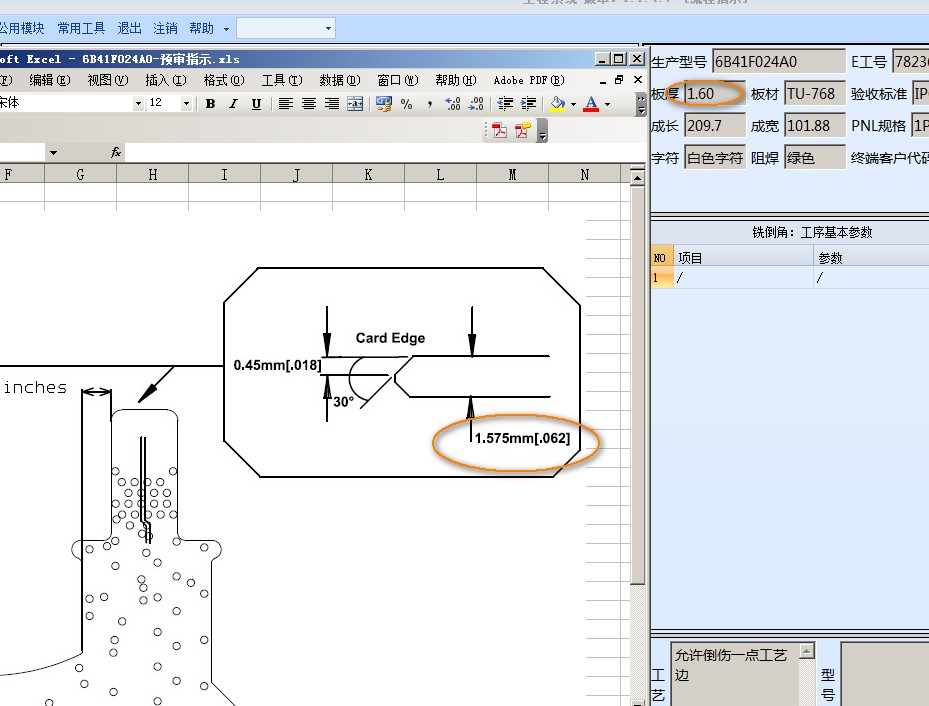Click the 参数 column header

coord(871,258)
